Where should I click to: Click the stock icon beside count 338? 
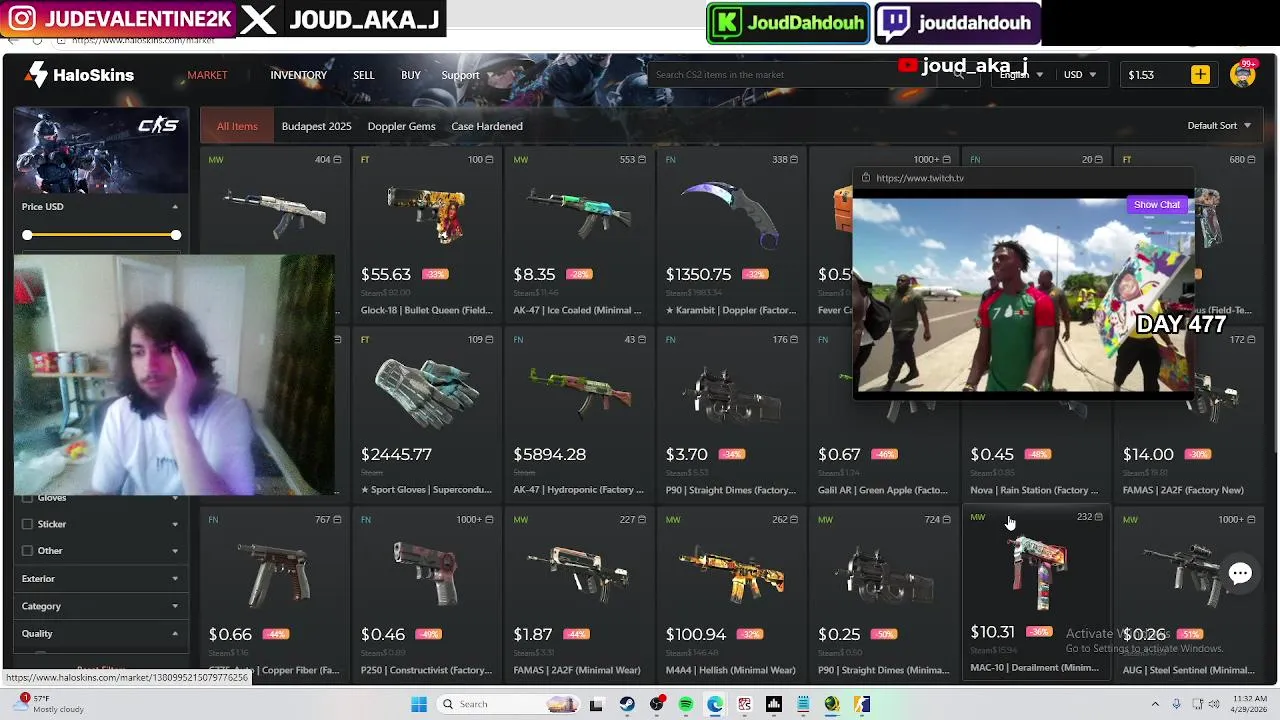[794, 160]
